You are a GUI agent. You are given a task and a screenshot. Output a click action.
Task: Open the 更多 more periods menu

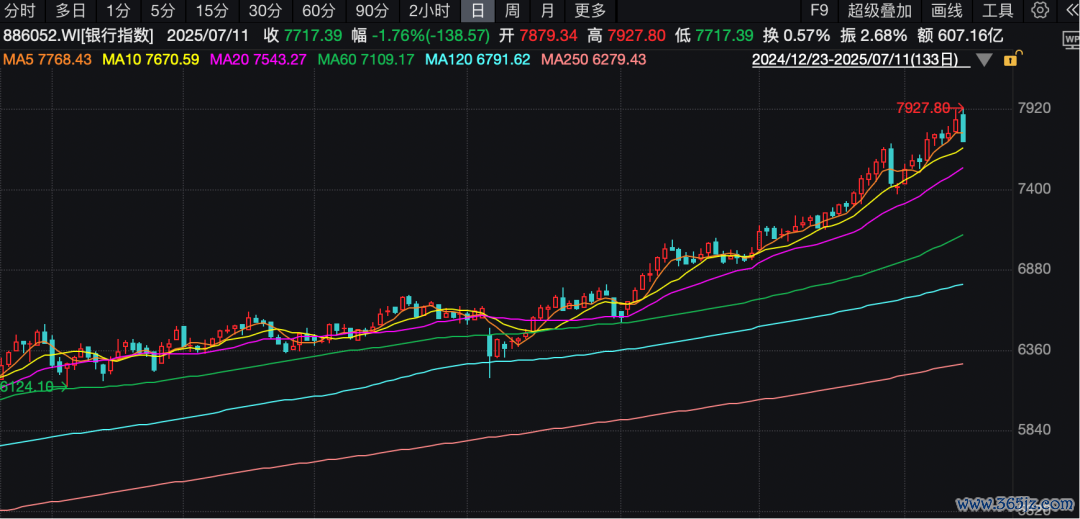tap(590, 10)
